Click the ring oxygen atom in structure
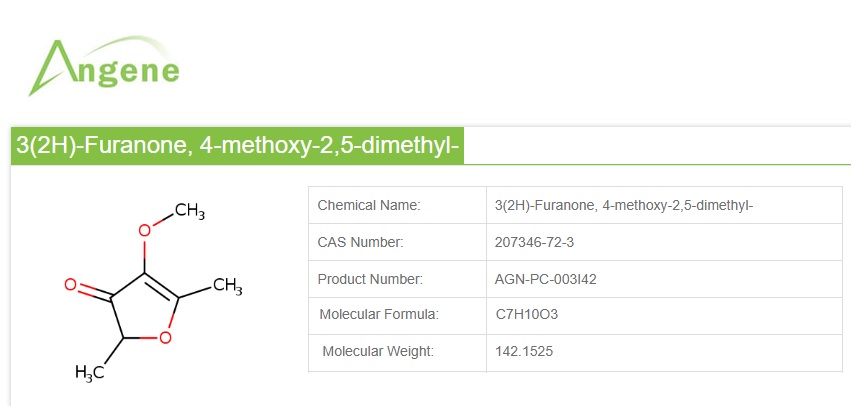Viewport: 852px width, 406px height. (x=165, y=337)
